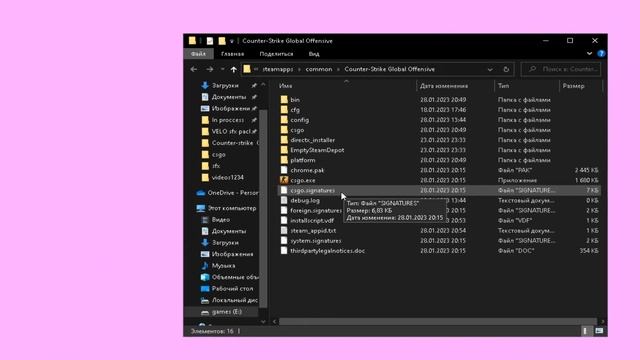The height and width of the screenshot is (360, 640).
Task: Select the csgo.signatures file
Action: click(x=439, y=190)
